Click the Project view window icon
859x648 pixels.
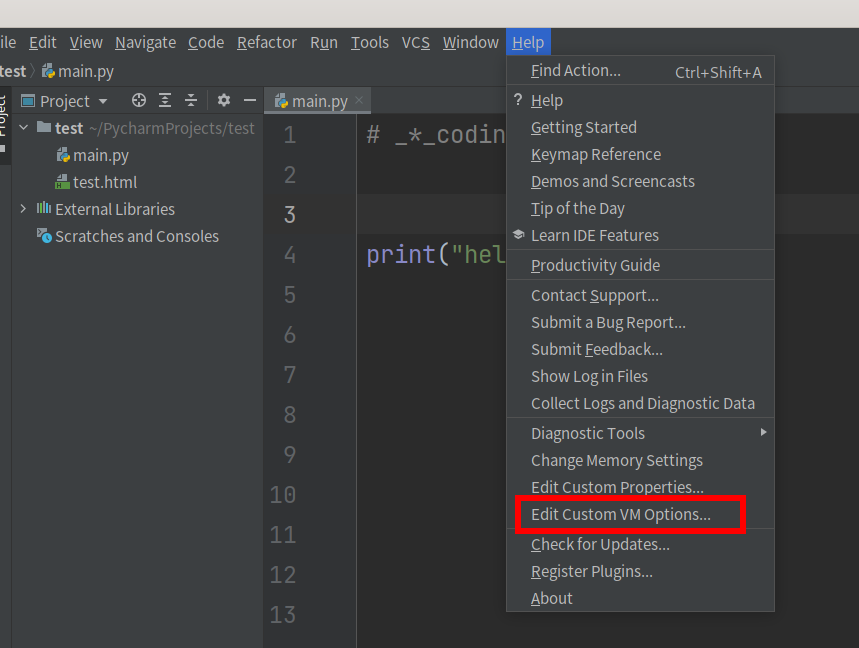pyautogui.click(x=28, y=101)
